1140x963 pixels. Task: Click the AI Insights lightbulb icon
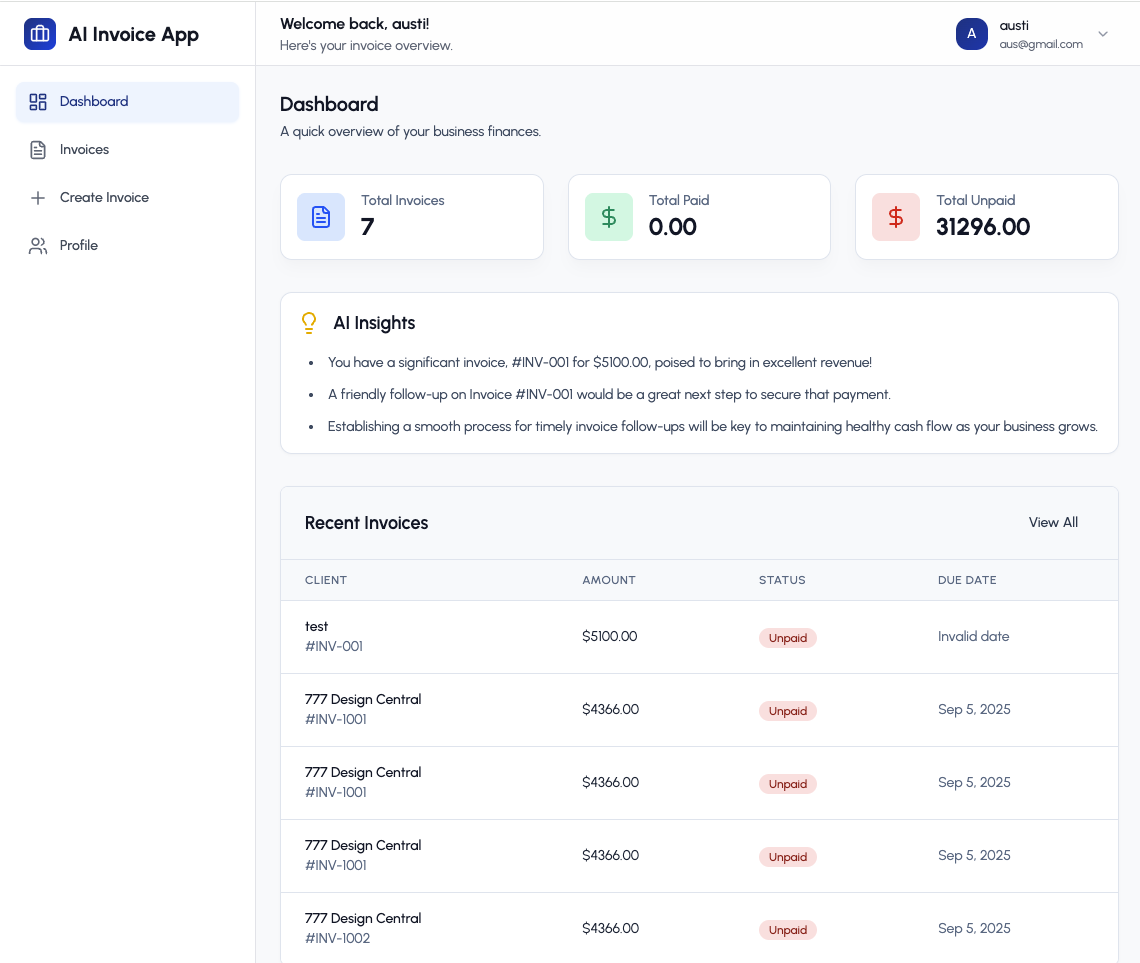309,323
